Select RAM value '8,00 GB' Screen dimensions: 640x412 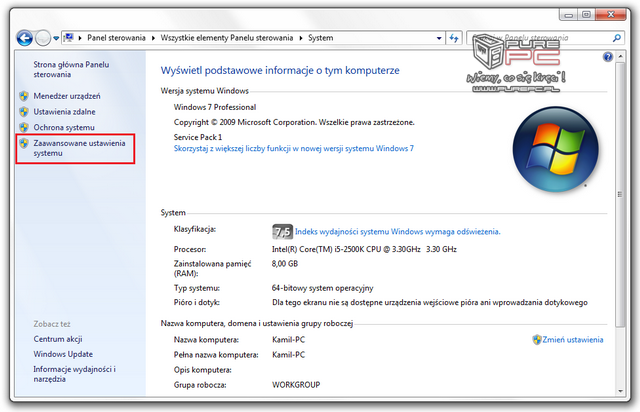285,264
